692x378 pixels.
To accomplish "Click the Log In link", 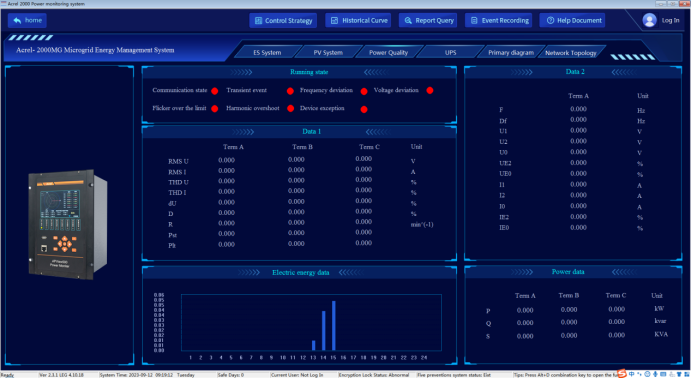I will (670, 20).
